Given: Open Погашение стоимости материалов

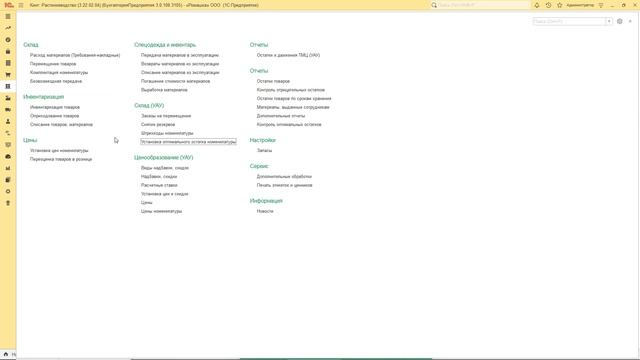Looking at the screenshot, I should click(176, 81).
